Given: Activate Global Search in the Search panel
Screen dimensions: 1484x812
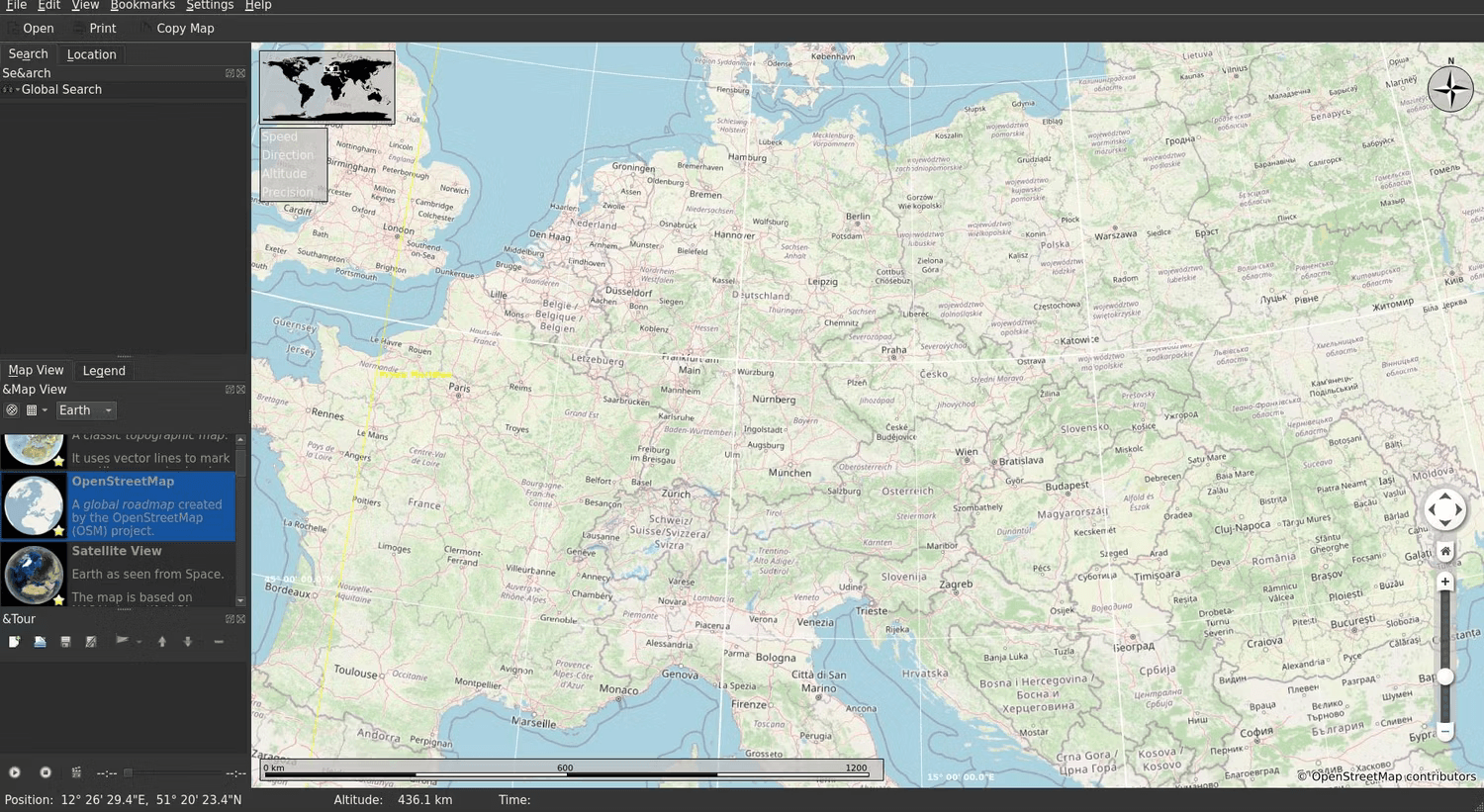Looking at the screenshot, I should (x=61, y=89).
